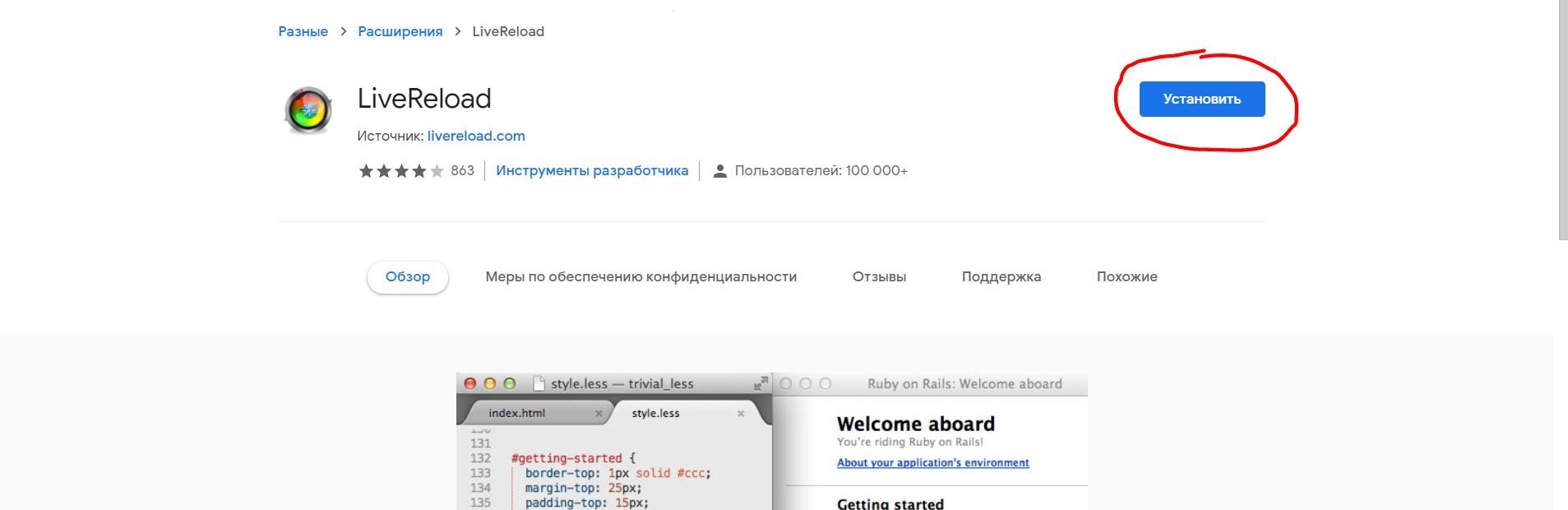Show the Похожие tab
This screenshot has height=510, width=1568.
[1127, 277]
